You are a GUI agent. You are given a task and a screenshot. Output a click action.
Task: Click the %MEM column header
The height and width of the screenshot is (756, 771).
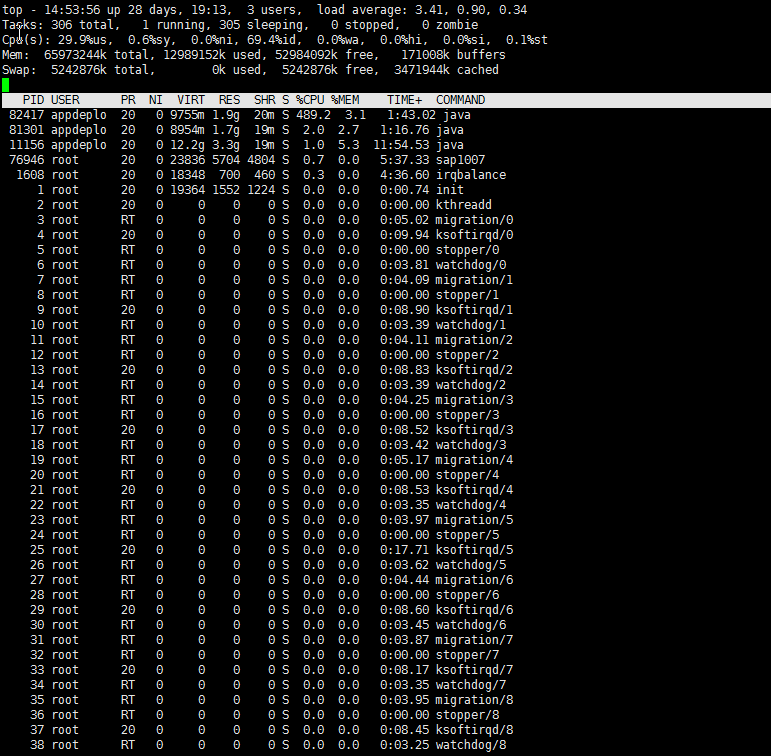(x=345, y=100)
